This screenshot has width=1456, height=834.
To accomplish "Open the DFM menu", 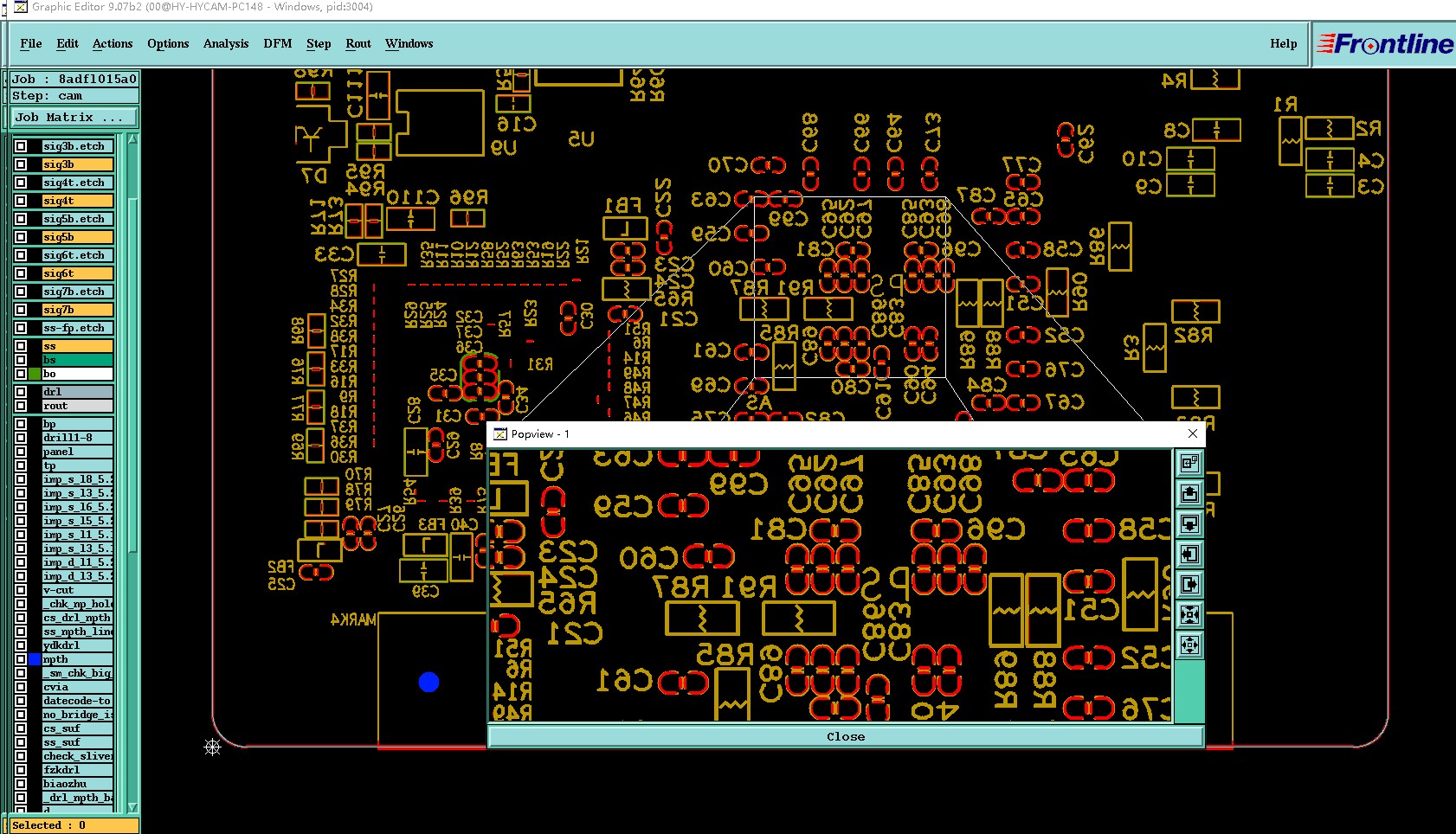I will tap(278, 43).
